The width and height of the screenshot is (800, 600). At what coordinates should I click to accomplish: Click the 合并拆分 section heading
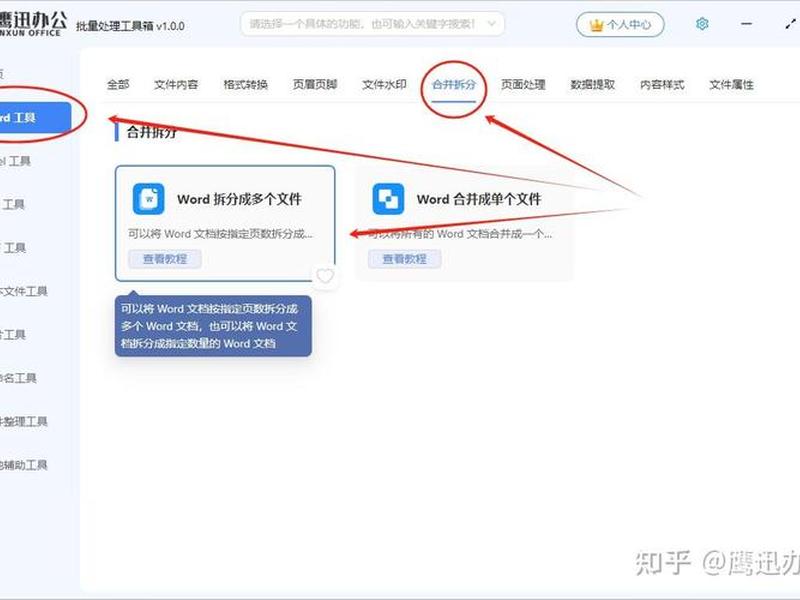[x=152, y=132]
